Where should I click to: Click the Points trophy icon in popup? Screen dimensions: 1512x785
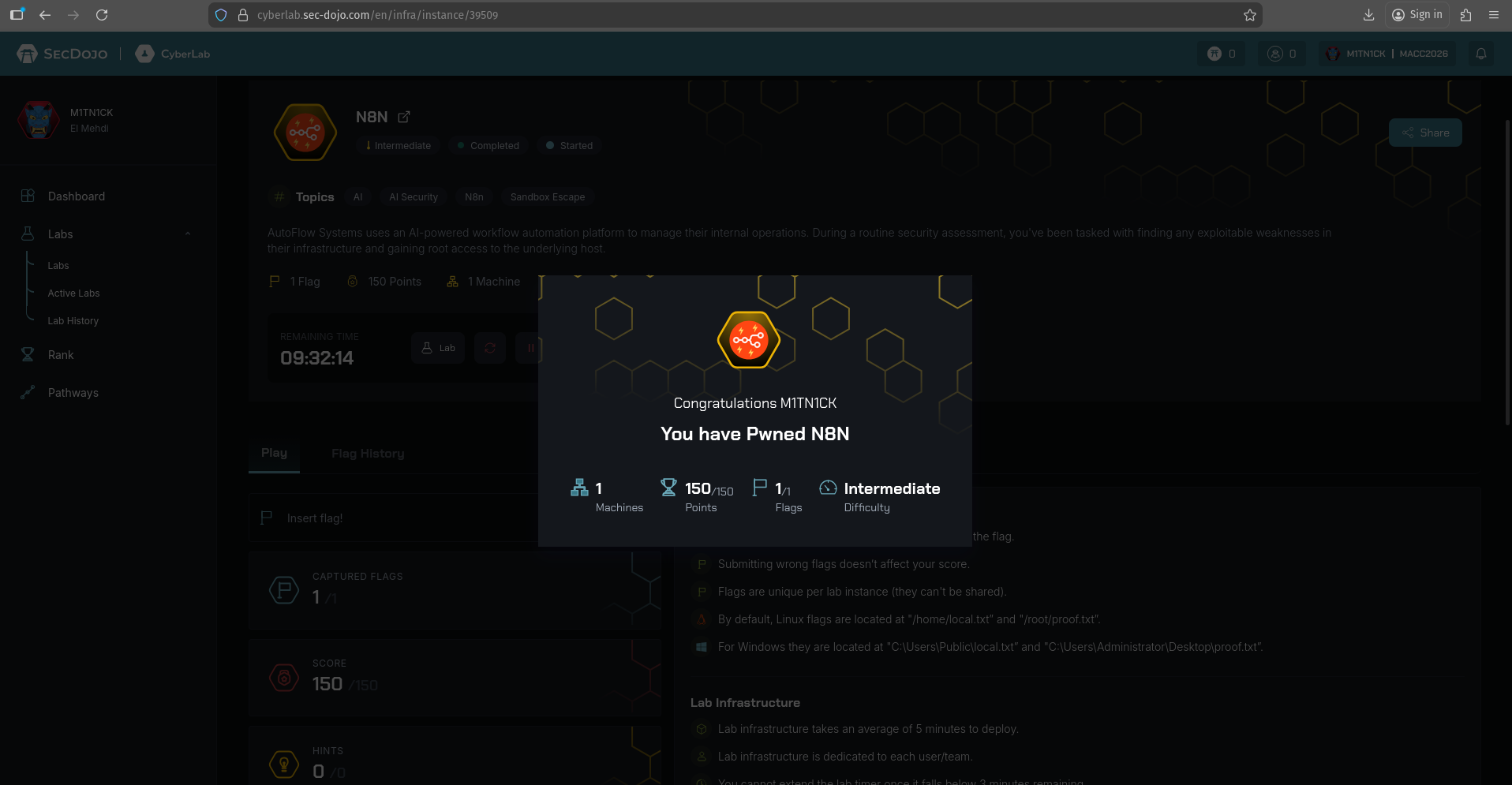tap(668, 488)
